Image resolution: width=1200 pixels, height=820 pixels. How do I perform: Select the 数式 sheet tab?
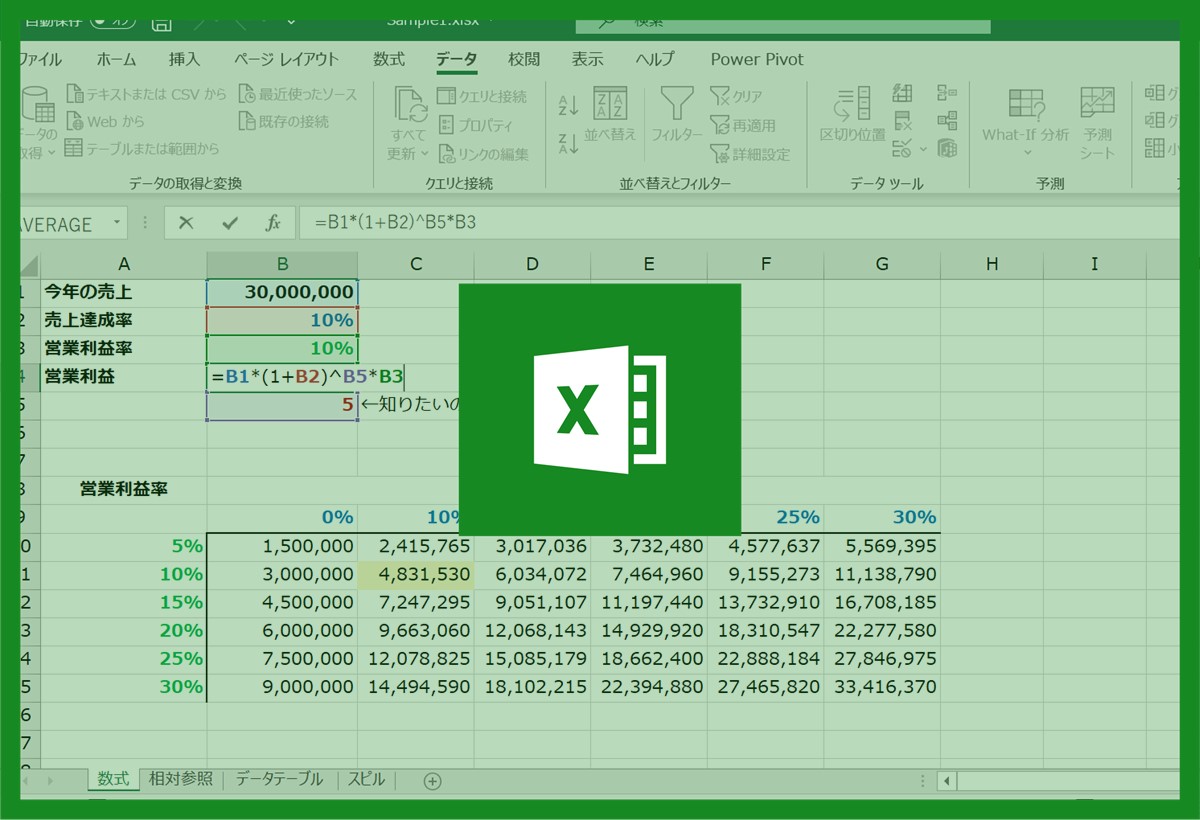[x=113, y=779]
